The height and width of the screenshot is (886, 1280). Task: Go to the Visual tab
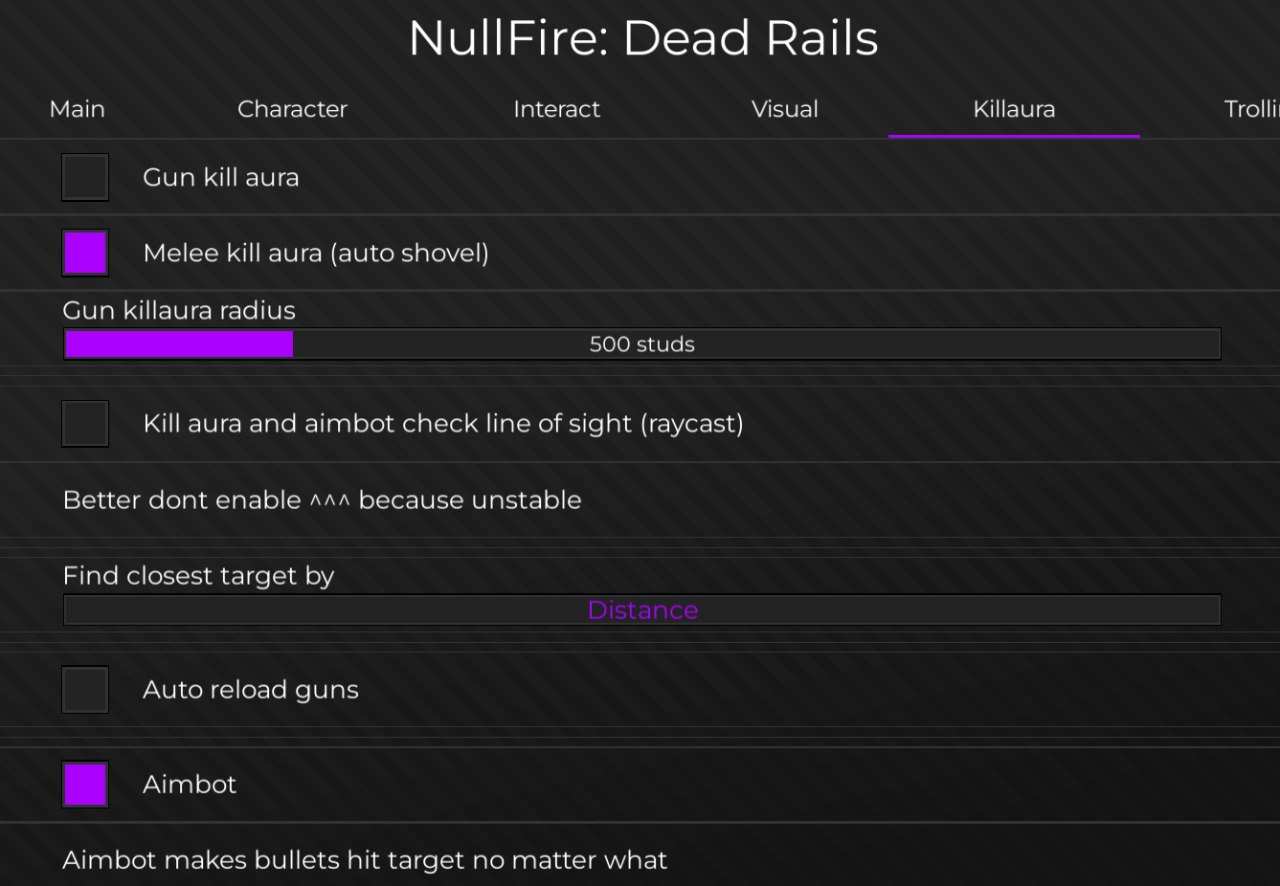[x=785, y=109]
